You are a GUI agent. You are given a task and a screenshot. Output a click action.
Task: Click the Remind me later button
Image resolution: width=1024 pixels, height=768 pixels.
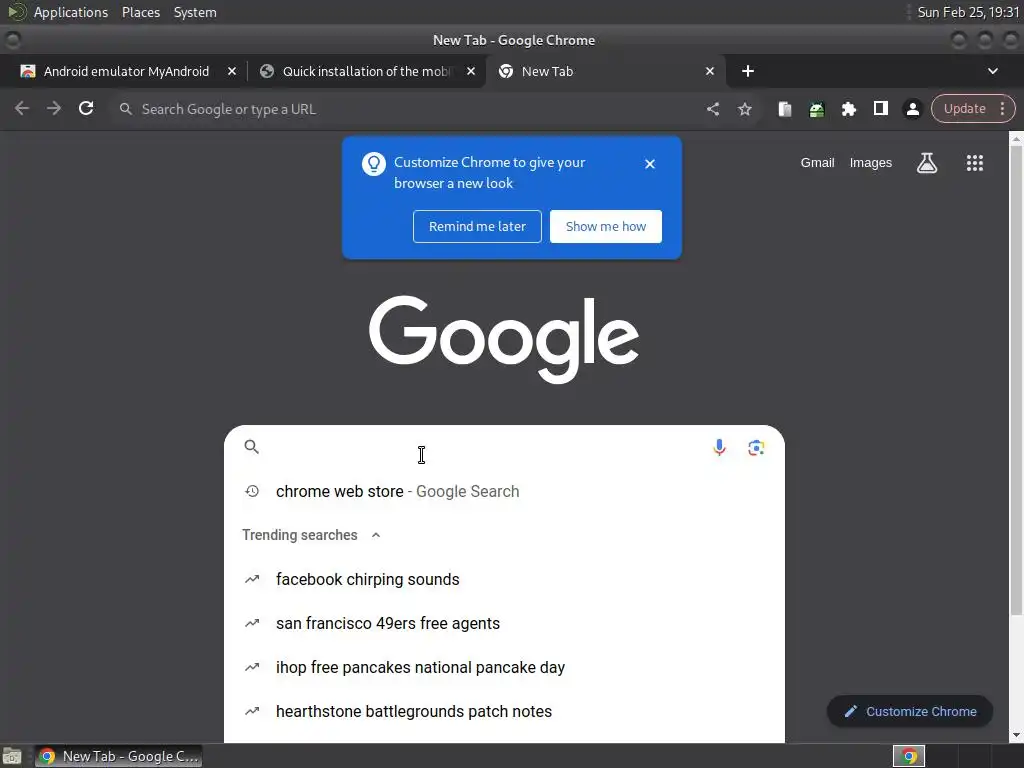click(477, 227)
